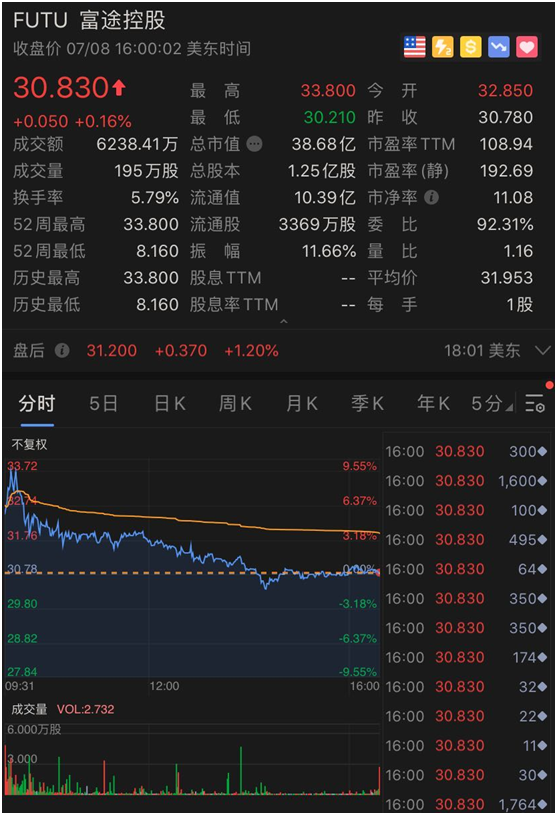This screenshot has height=815, width=557.
Task: Collapse the quote details with the up chevron
Action: coord(284,322)
